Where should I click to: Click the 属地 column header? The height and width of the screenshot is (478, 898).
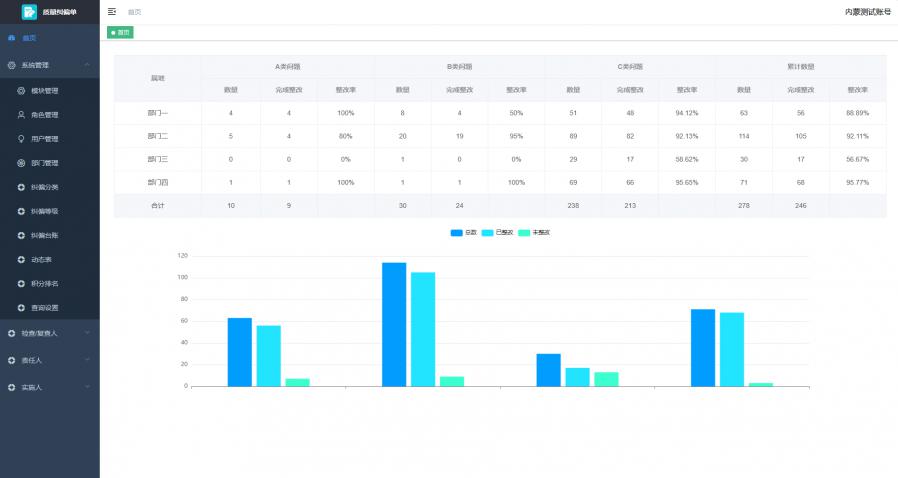pyautogui.click(x=157, y=78)
